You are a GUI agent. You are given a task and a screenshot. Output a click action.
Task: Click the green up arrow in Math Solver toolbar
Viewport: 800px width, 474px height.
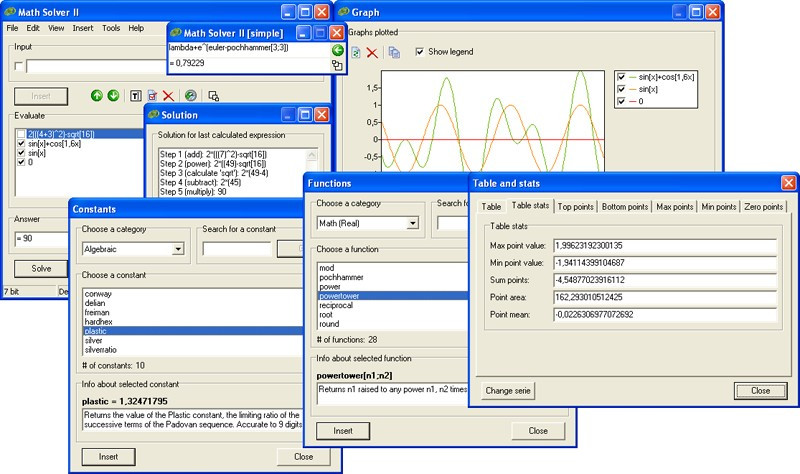click(x=96, y=95)
